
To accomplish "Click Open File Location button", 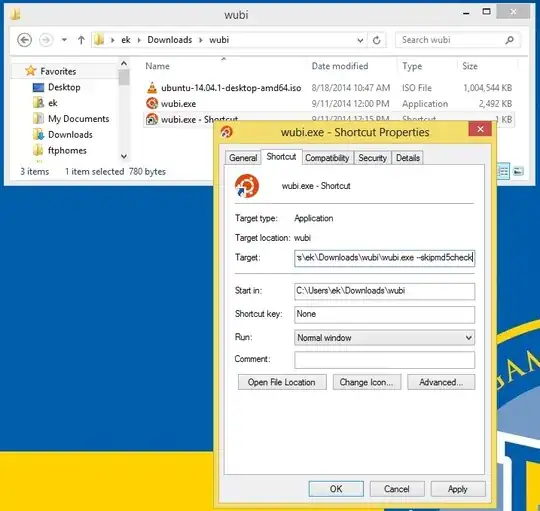I will tap(282, 382).
